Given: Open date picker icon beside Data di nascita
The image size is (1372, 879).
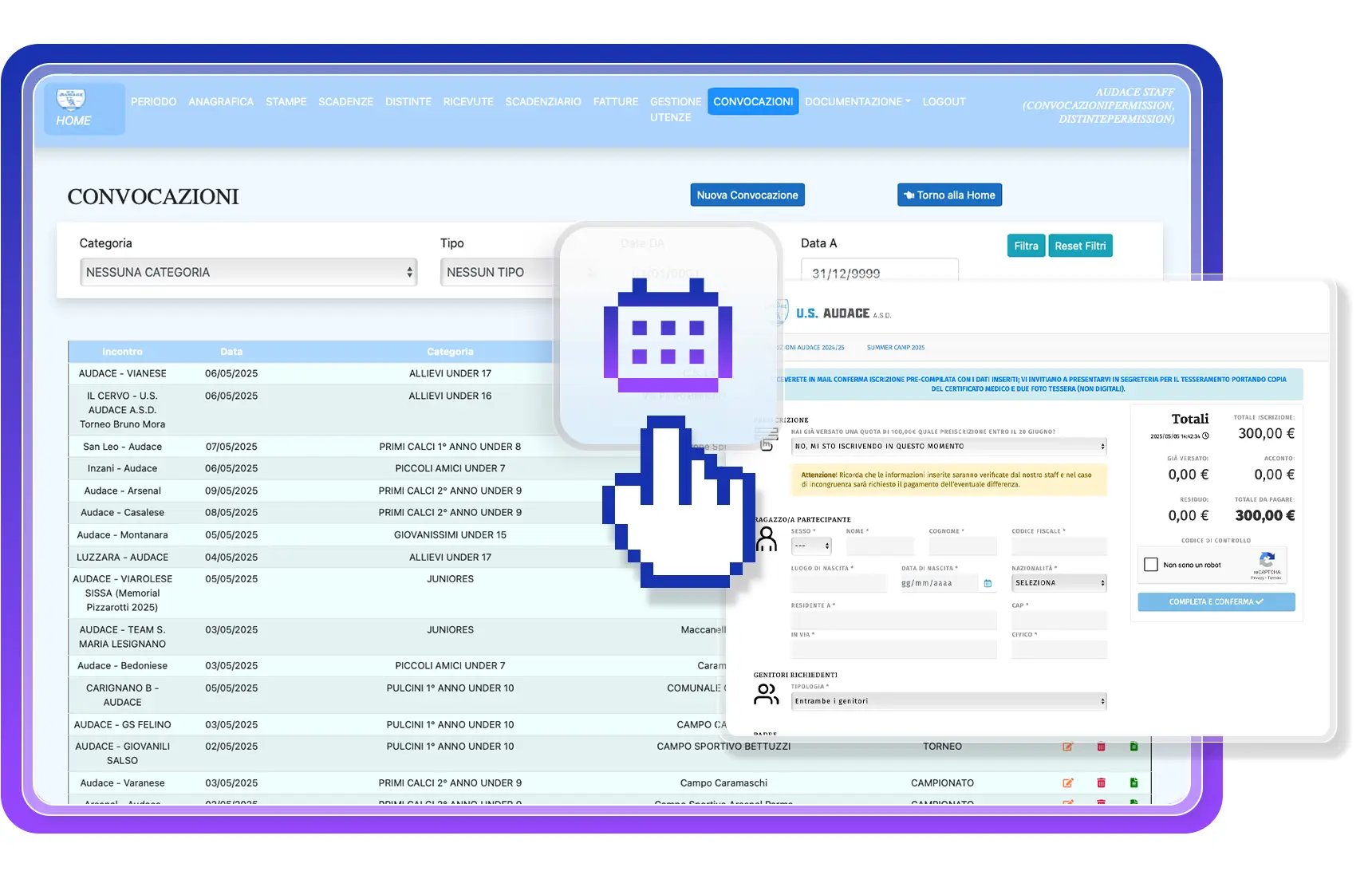Looking at the screenshot, I should click(x=988, y=583).
